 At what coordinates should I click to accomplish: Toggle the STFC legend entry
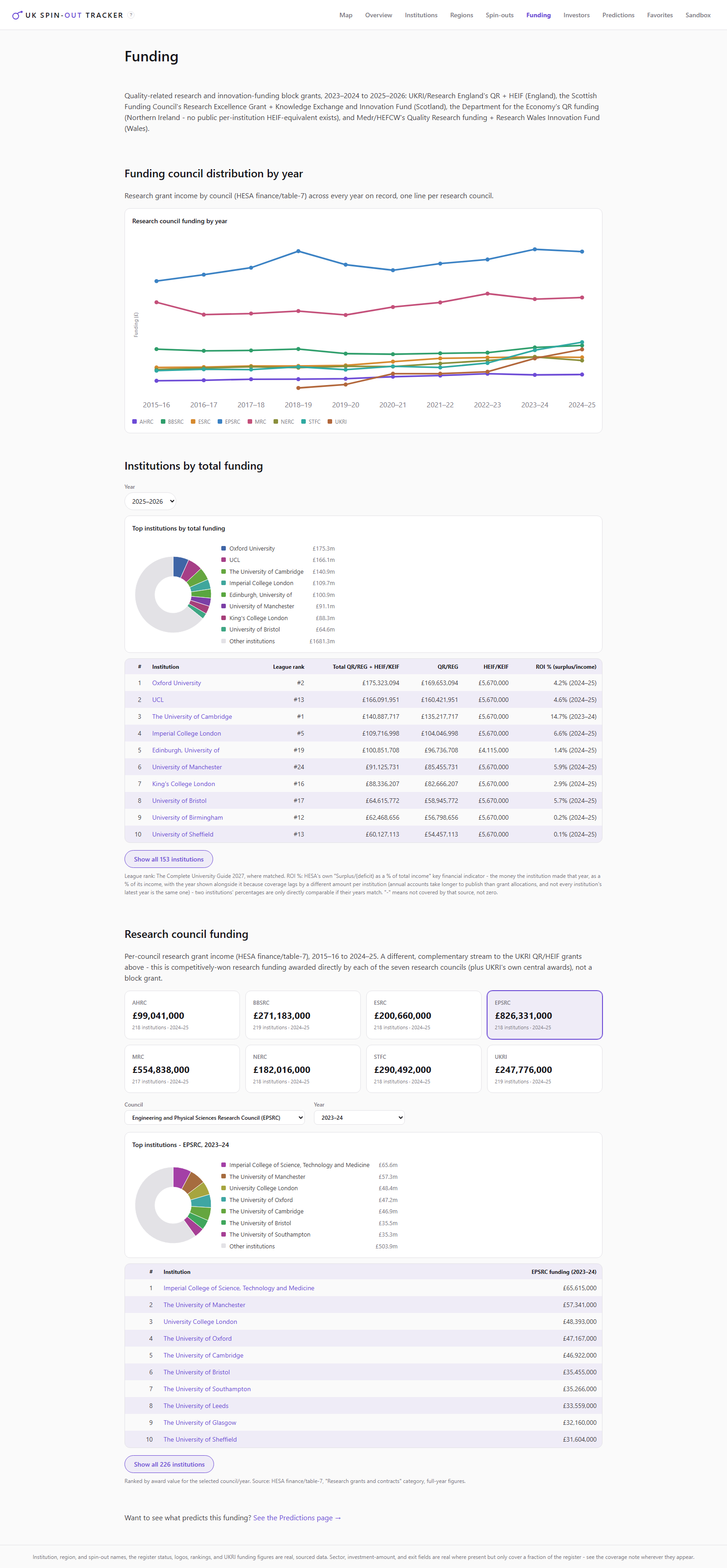point(311,422)
